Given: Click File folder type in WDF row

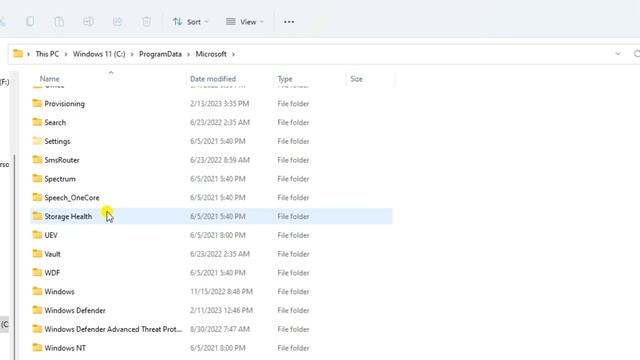Looking at the screenshot, I should (x=293, y=273).
